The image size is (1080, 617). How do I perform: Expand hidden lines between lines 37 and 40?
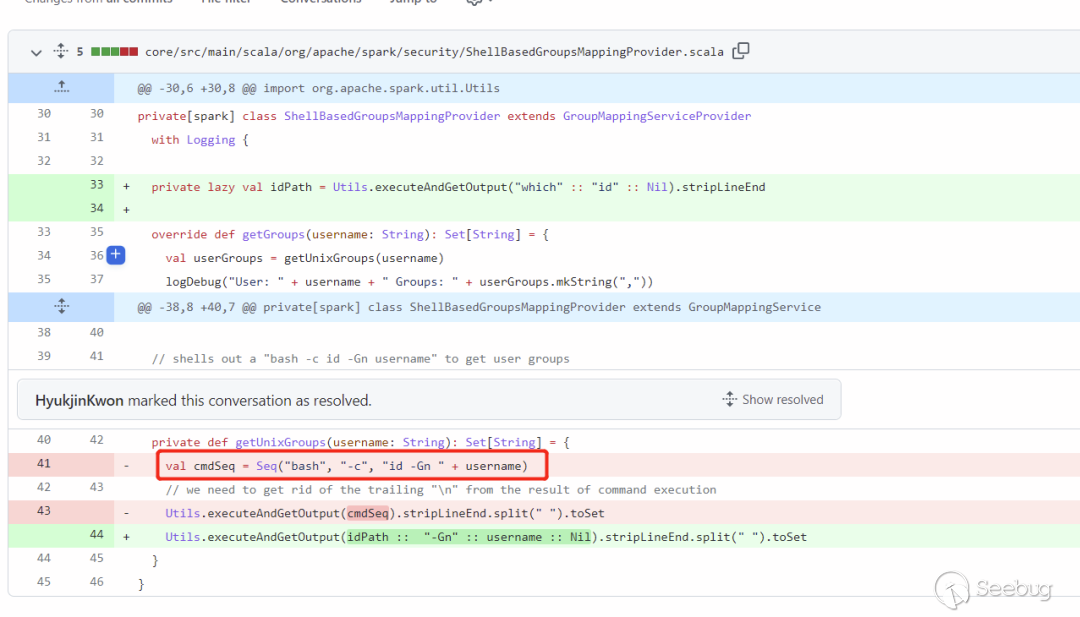point(61,307)
